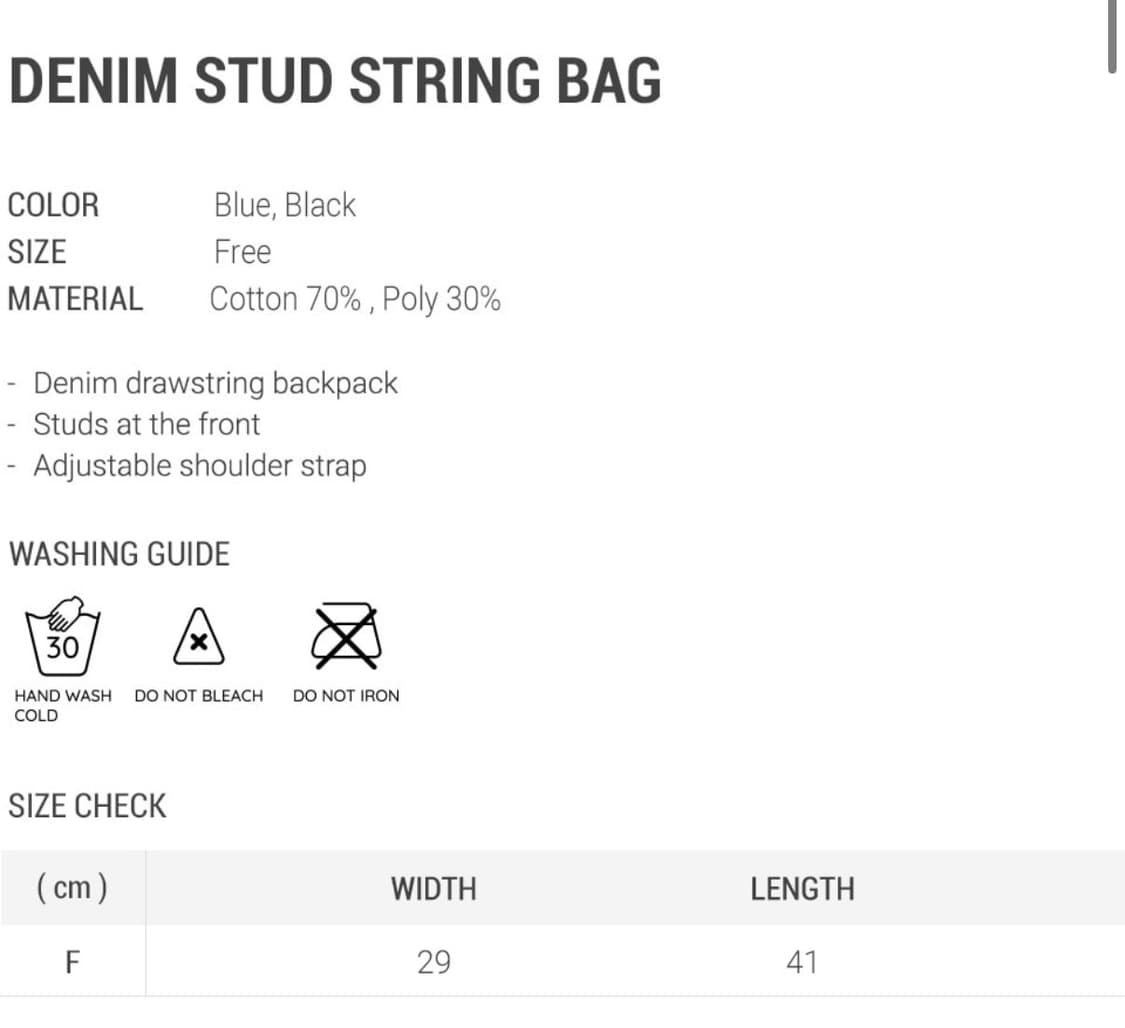Viewport: 1125px width, 1028px height.
Task: Click the HAND WASH COLD caption
Action: 62,705
